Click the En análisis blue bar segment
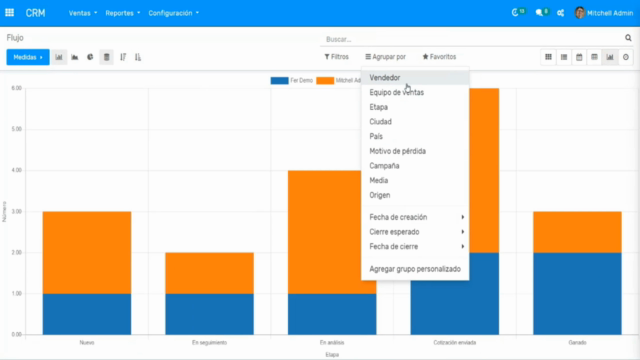 pyautogui.click(x=332, y=314)
